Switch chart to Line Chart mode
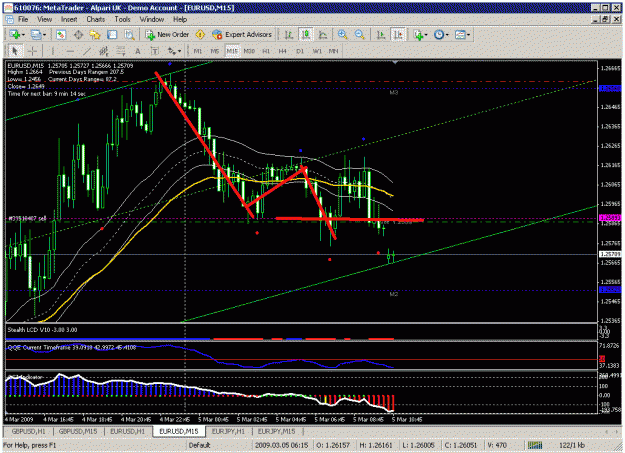Viewport: 625px width, 453px height. pos(323,35)
